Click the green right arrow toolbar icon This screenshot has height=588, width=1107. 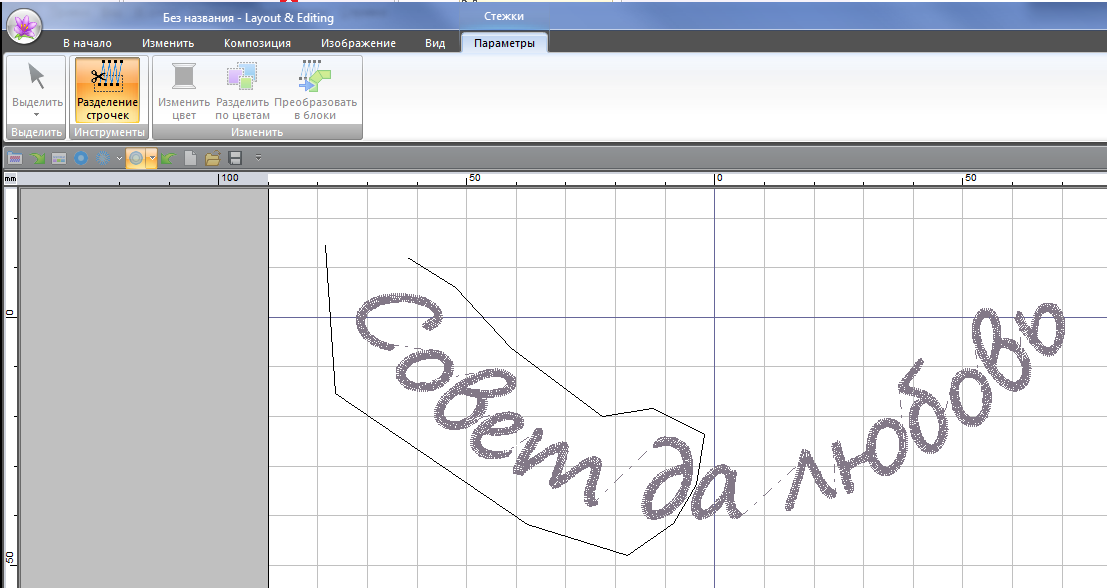37,158
